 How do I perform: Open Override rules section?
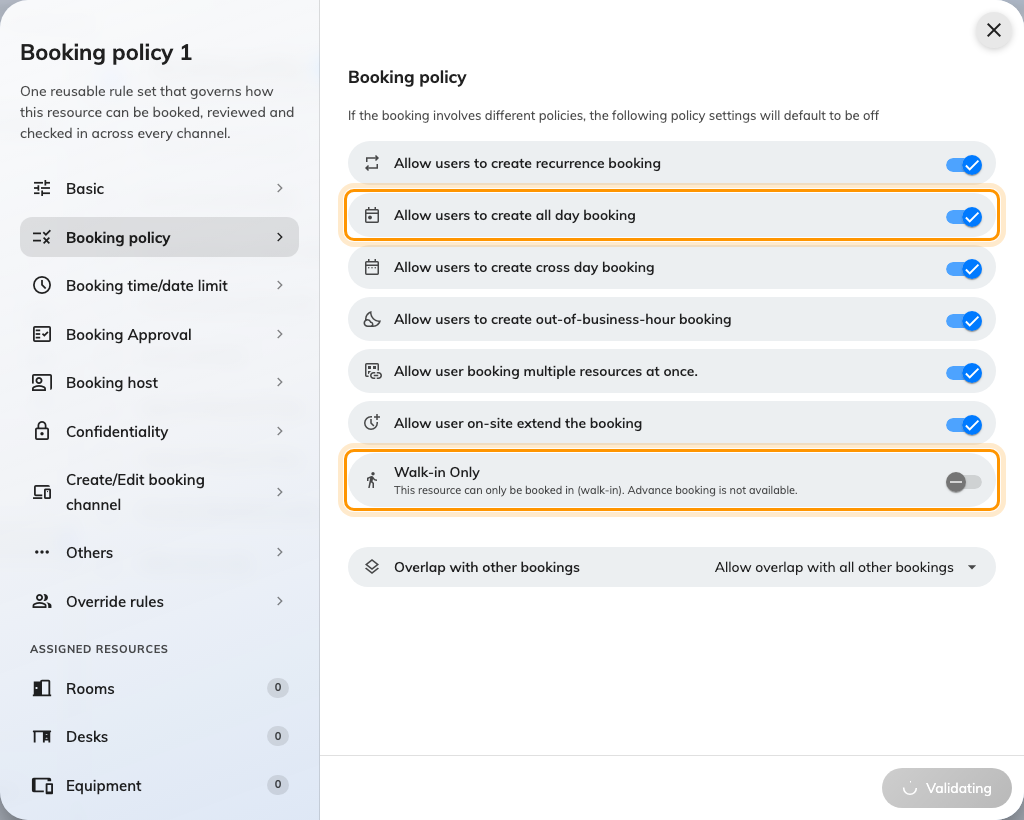[x=159, y=601]
